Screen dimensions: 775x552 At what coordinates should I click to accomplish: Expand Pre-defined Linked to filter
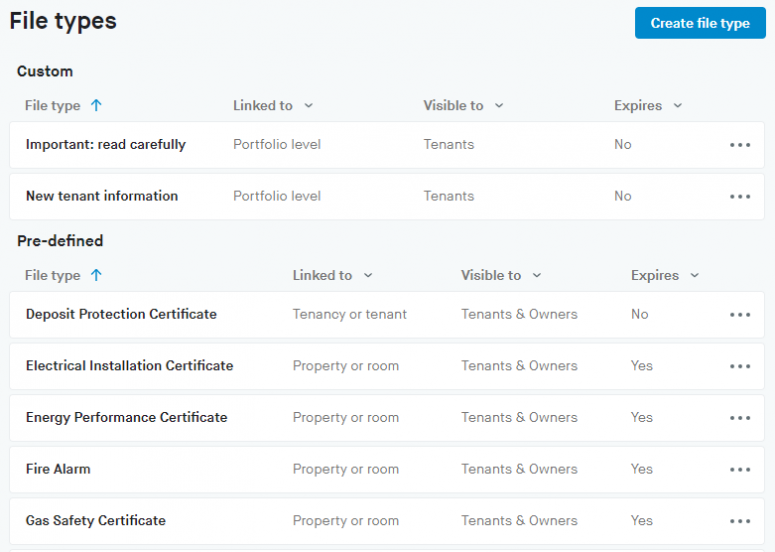point(368,276)
